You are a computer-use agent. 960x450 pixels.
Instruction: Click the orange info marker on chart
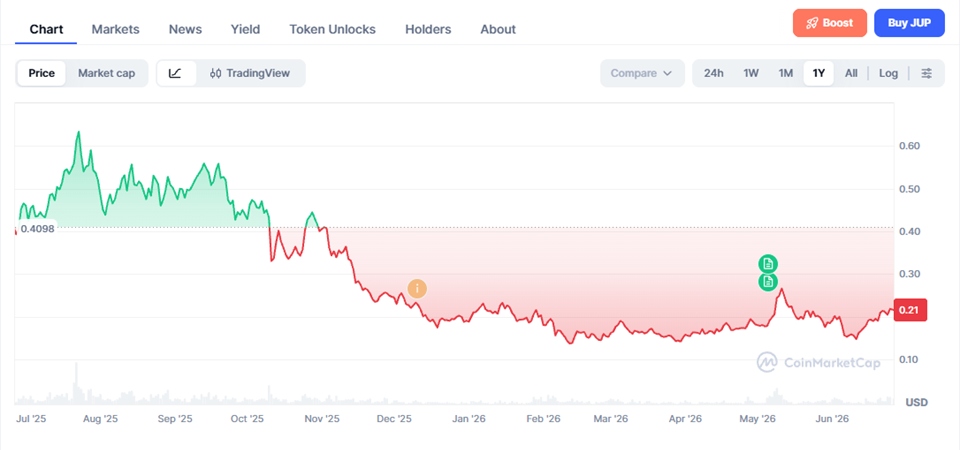pos(417,288)
